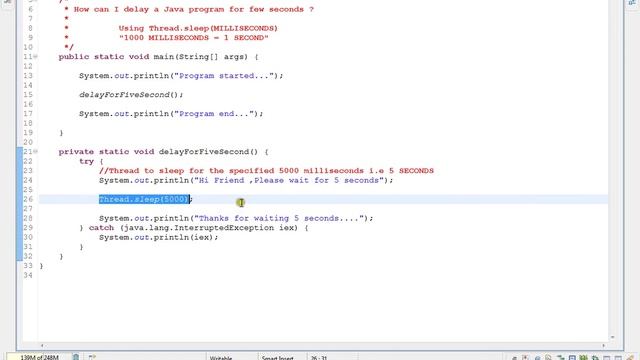Click the Writable status bar entry
The height and width of the screenshot is (360, 640).
coord(221,358)
